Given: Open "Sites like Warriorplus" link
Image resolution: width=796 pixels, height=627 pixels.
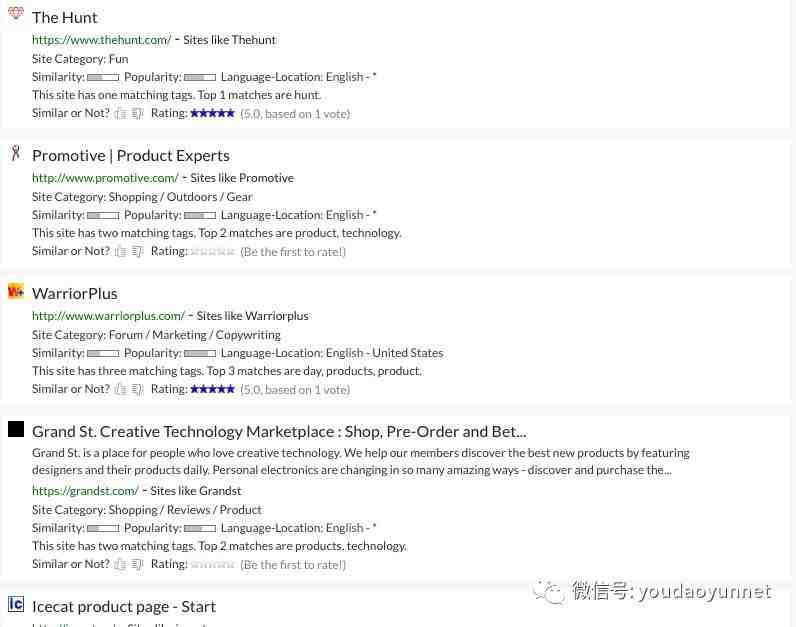Looking at the screenshot, I should coord(252,316).
